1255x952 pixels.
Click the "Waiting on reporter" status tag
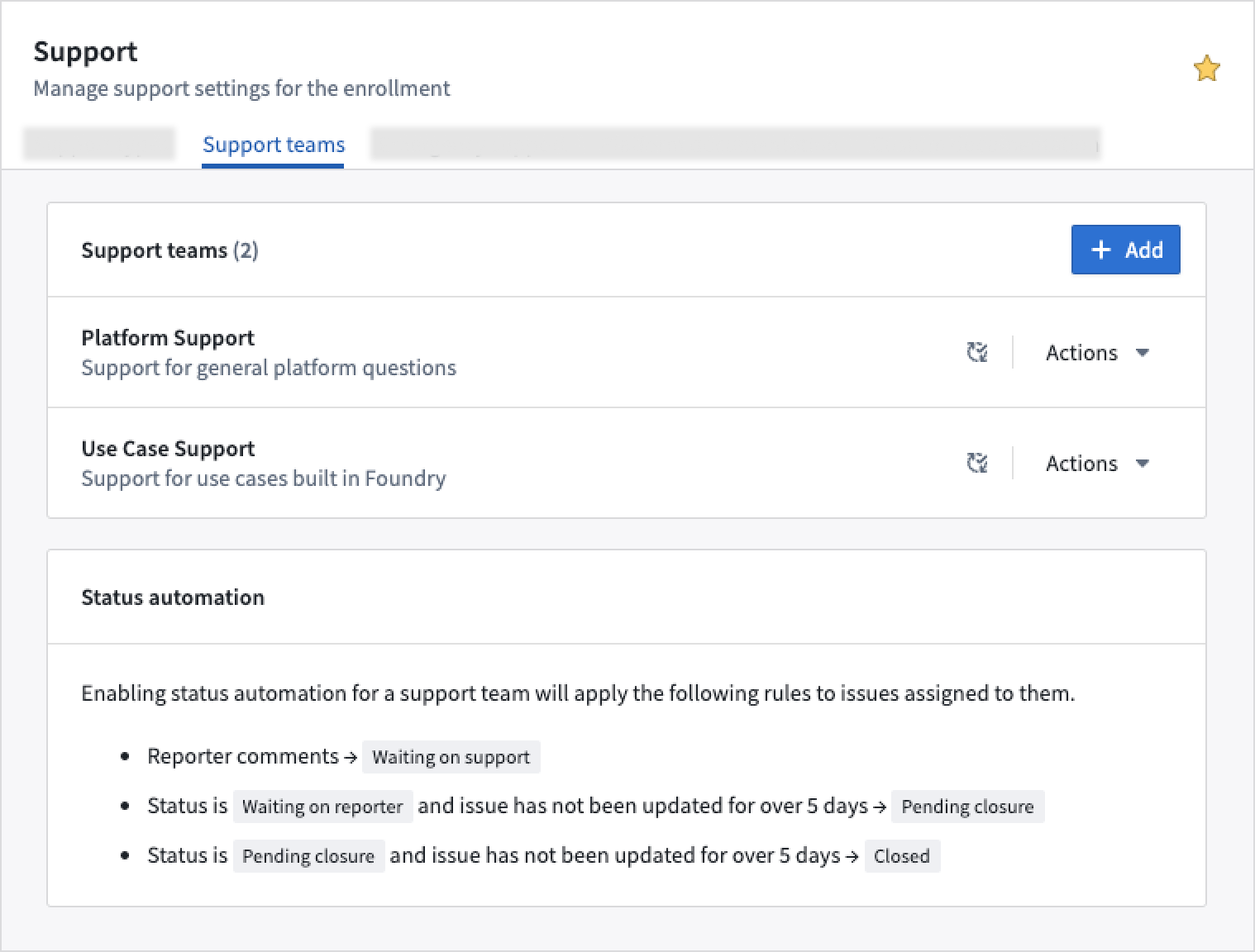322,807
